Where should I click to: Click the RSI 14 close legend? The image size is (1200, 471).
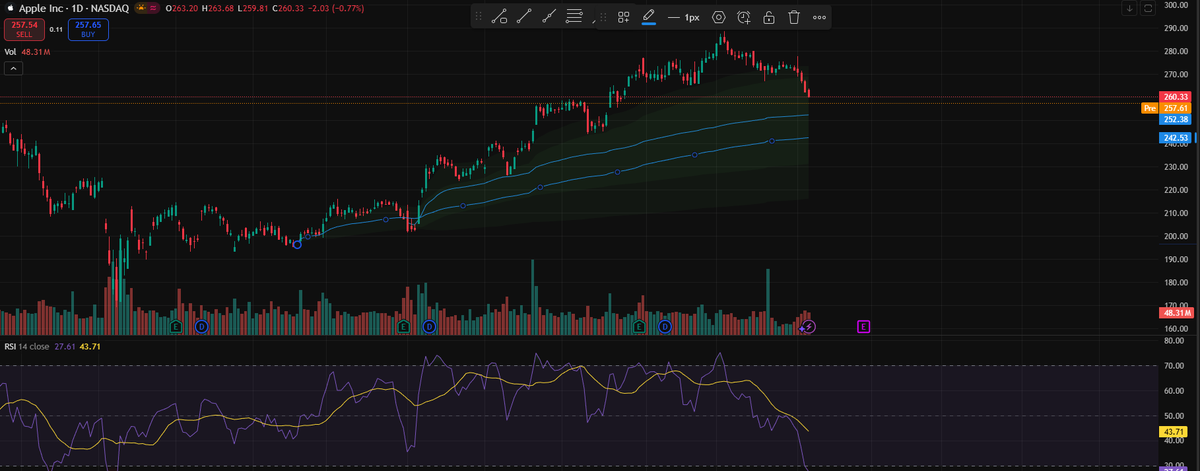click(27, 346)
